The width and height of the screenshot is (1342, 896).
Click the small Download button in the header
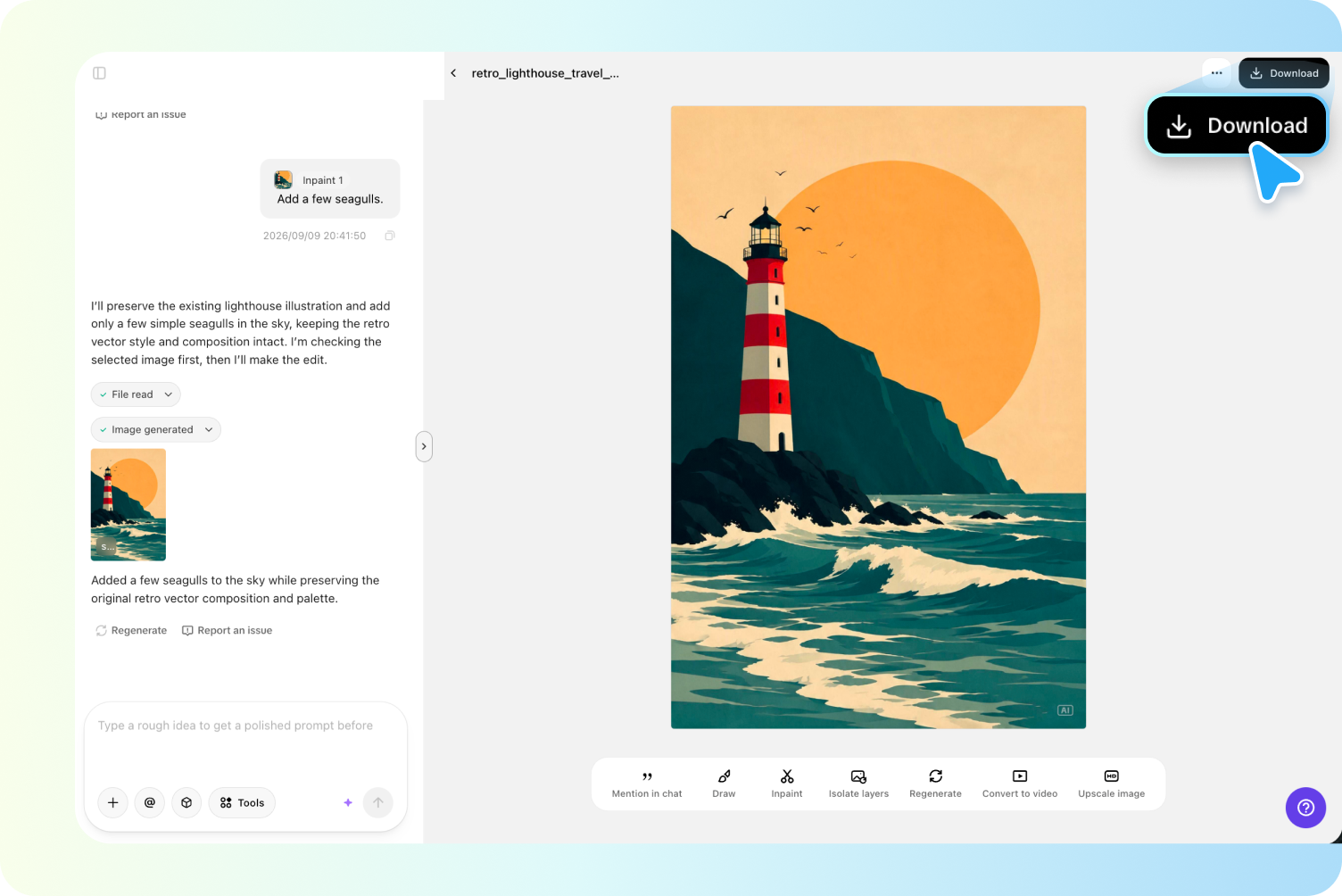click(1283, 73)
